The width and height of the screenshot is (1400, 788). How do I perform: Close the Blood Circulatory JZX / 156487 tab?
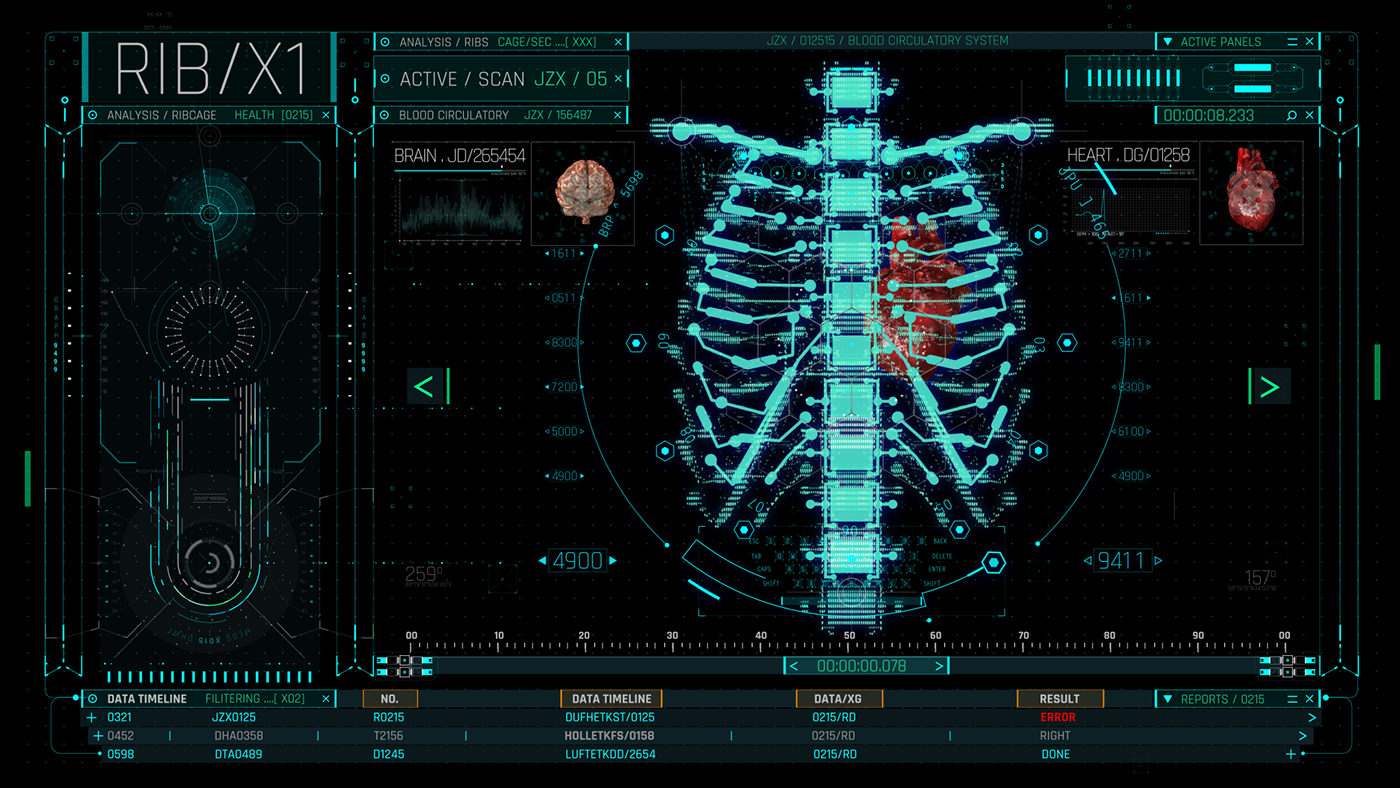(x=618, y=115)
